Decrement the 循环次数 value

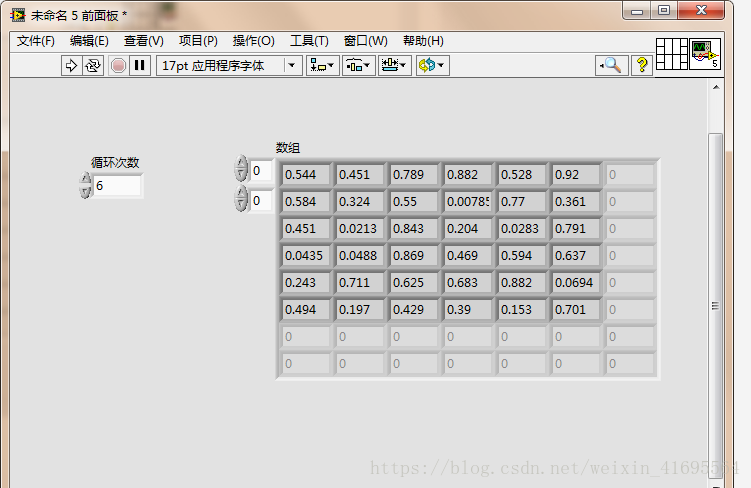[x=85, y=192]
